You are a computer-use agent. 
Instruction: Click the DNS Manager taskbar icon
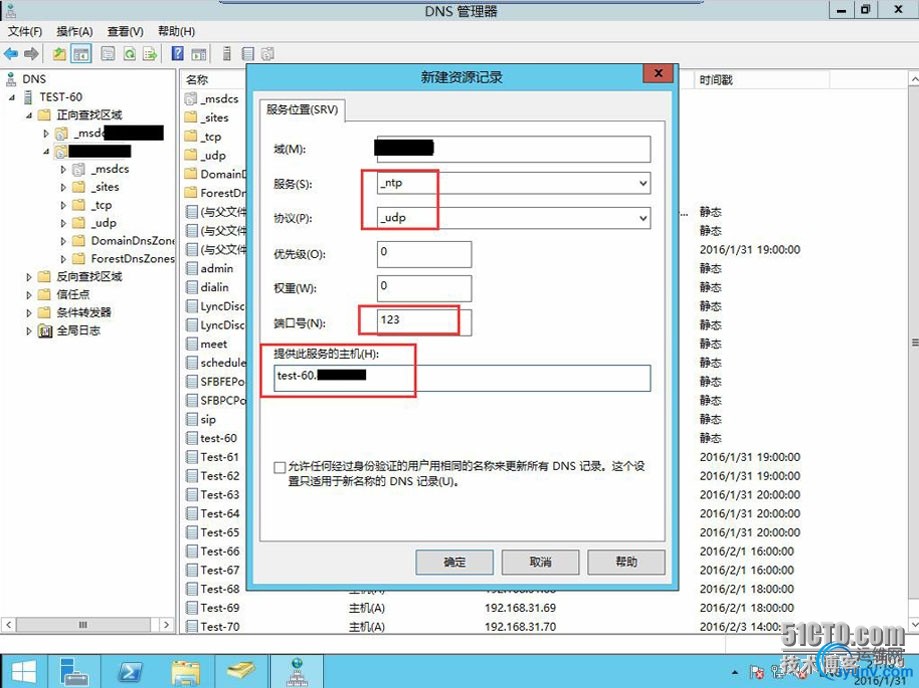click(297, 672)
